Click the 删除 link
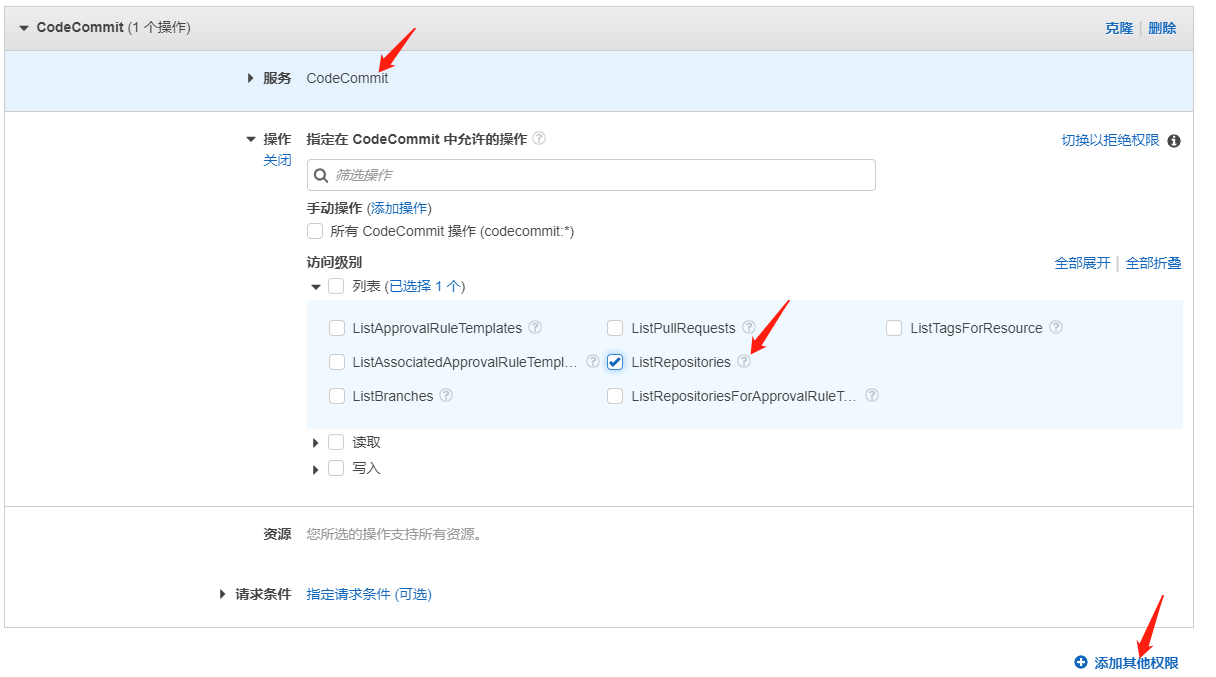Screen dimensions: 1216x677 point(1162,28)
